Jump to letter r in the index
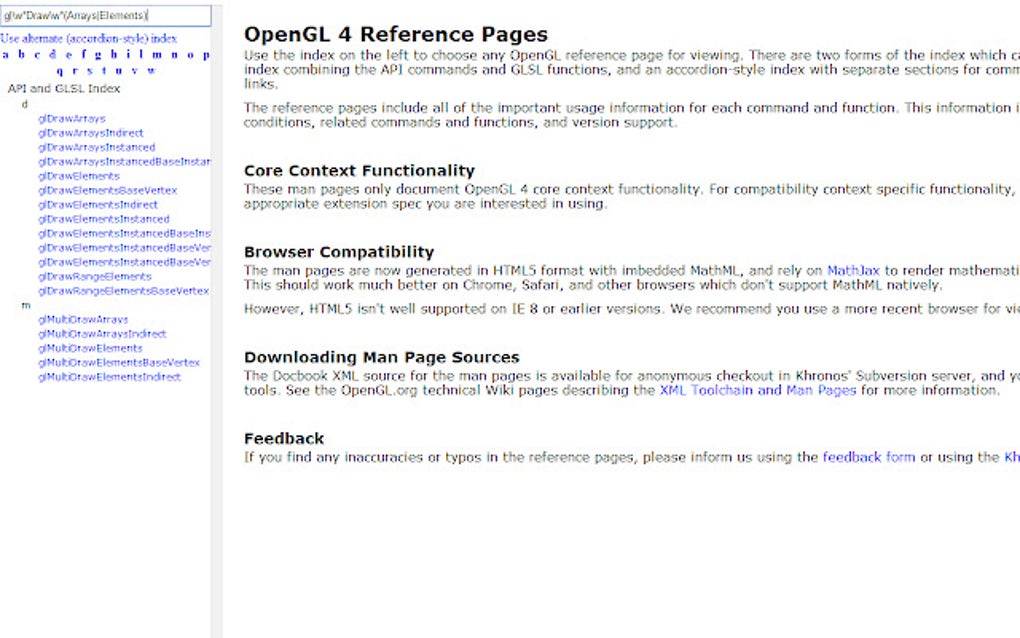Image resolution: width=1020 pixels, height=638 pixels. coord(75,70)
